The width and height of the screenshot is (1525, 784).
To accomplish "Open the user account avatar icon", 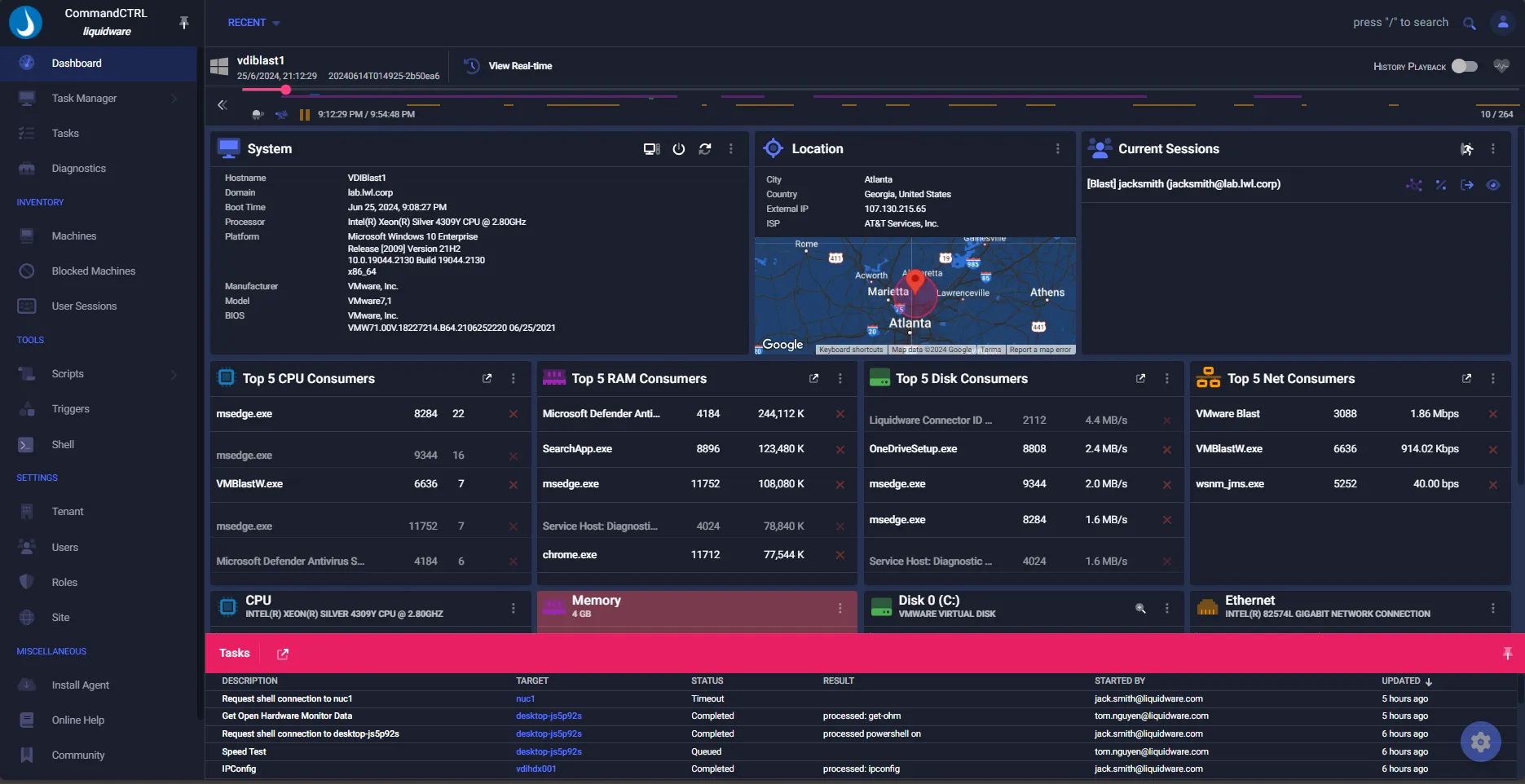I will [x=1503, y=23].
